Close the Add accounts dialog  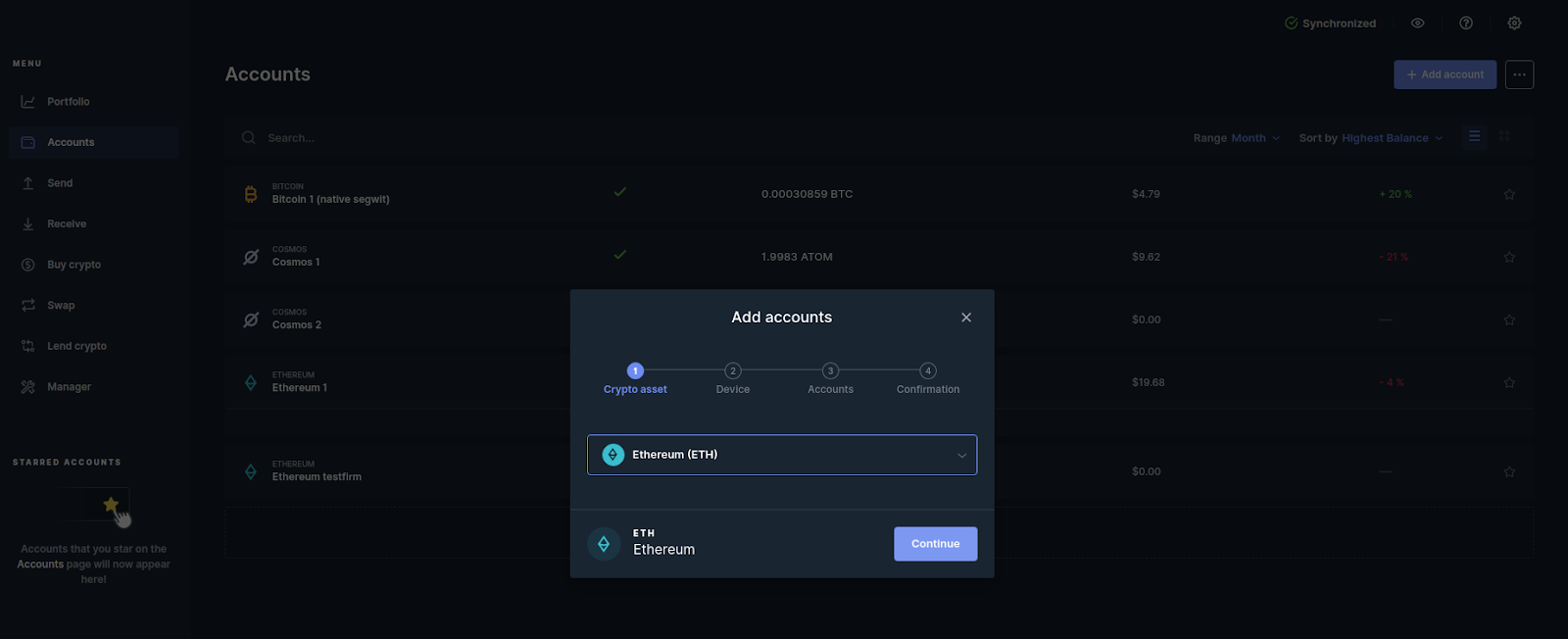[x=966, y=318]
